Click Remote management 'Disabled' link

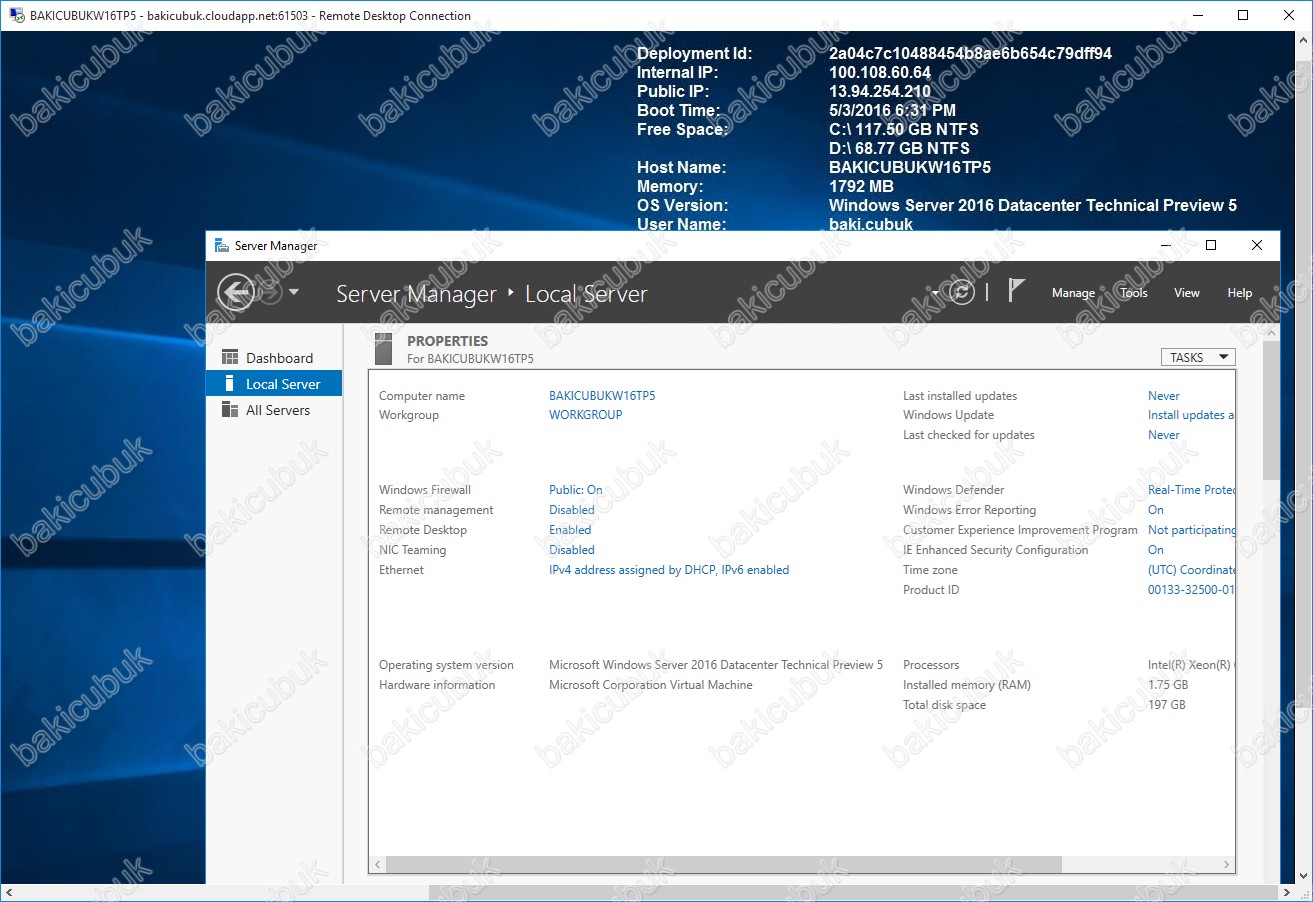pyautogui.click(x=572, y=510)
